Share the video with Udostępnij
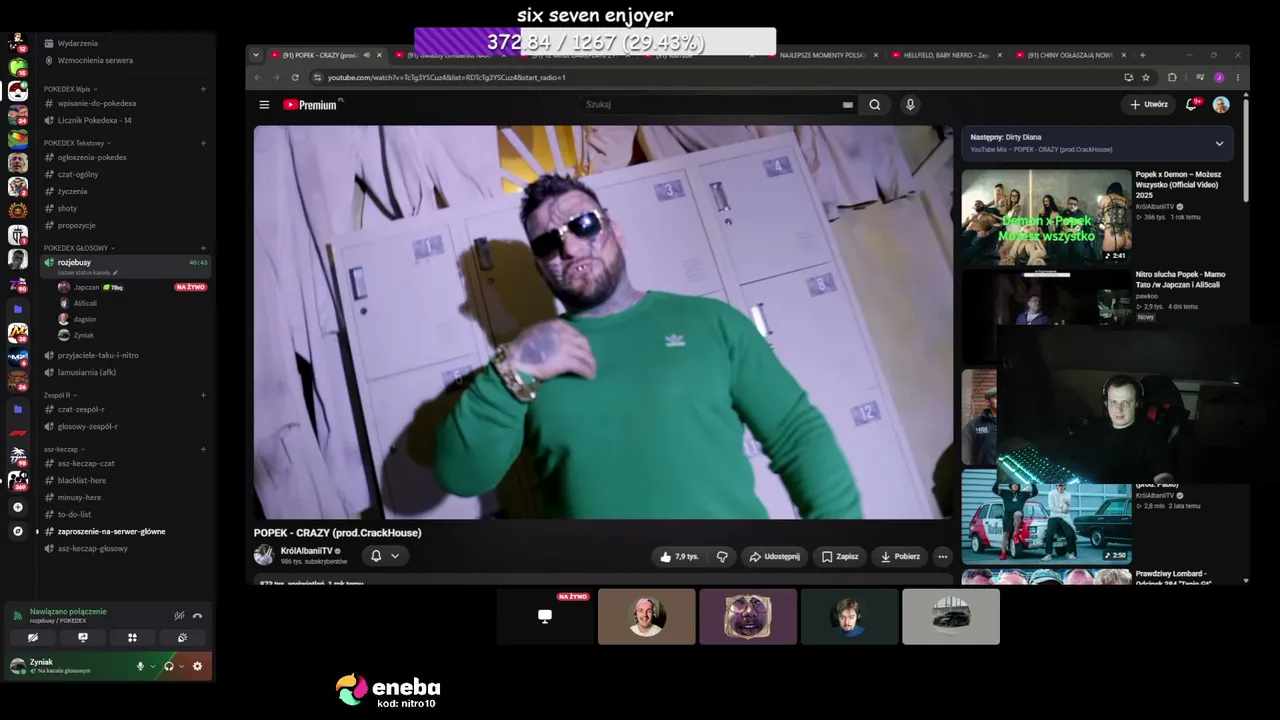Viewport: 1280px width, 720px height. pos(775,556)
